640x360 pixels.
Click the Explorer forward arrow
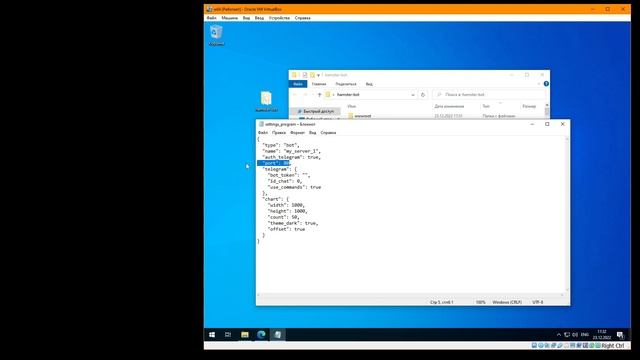pyautogui.click(x=305, y=95)
